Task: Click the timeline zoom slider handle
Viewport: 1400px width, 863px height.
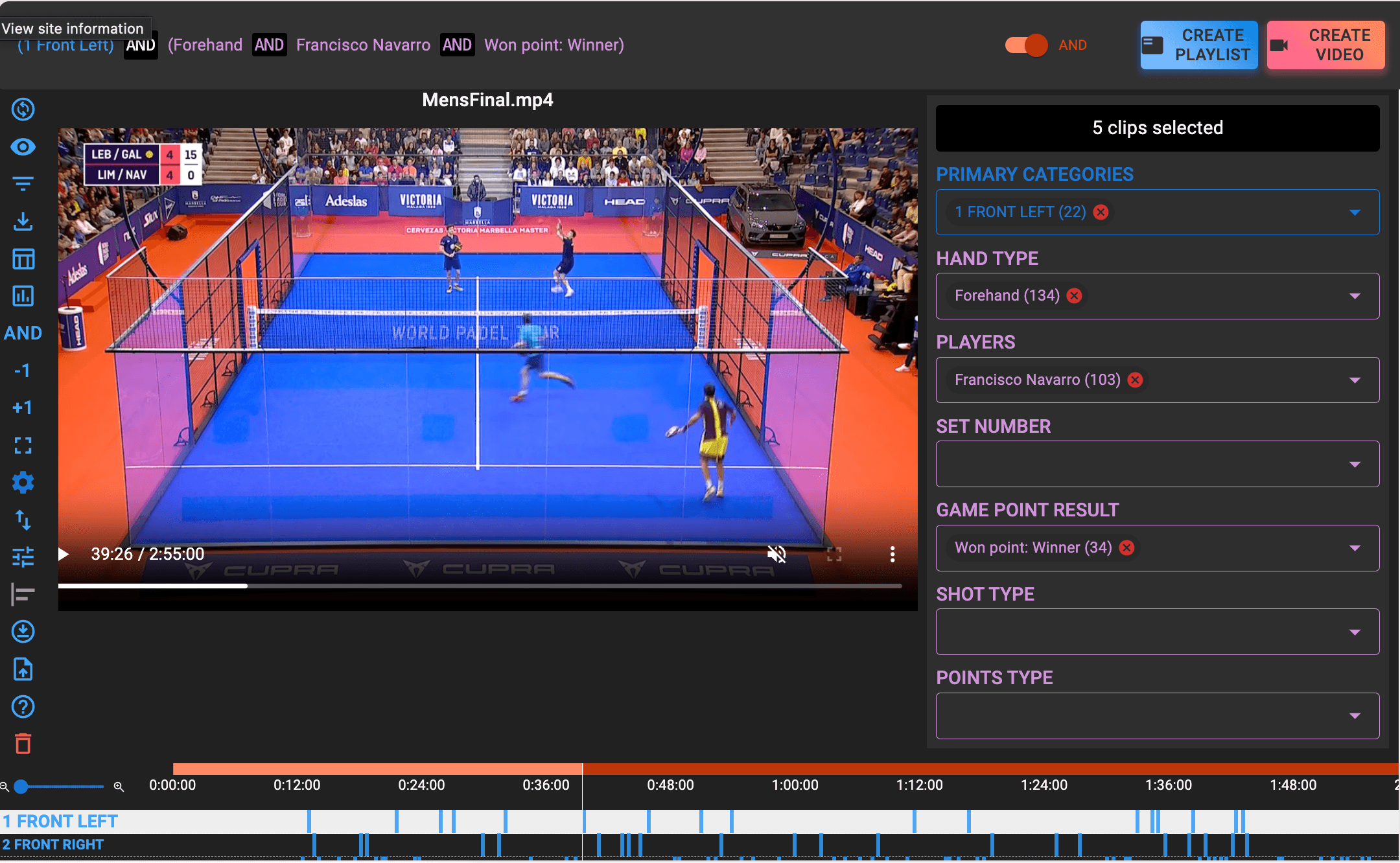Action: [21, 787]
